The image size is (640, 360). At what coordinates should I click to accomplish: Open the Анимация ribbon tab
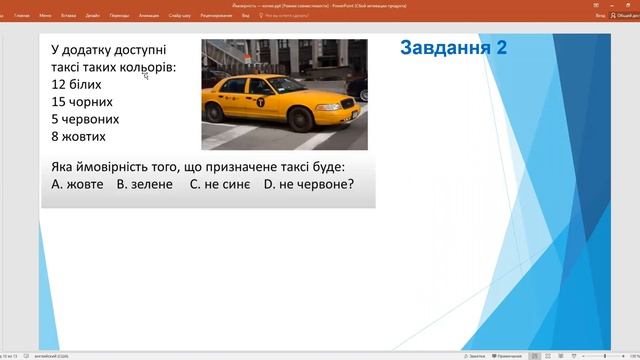(x=149, y=16)
